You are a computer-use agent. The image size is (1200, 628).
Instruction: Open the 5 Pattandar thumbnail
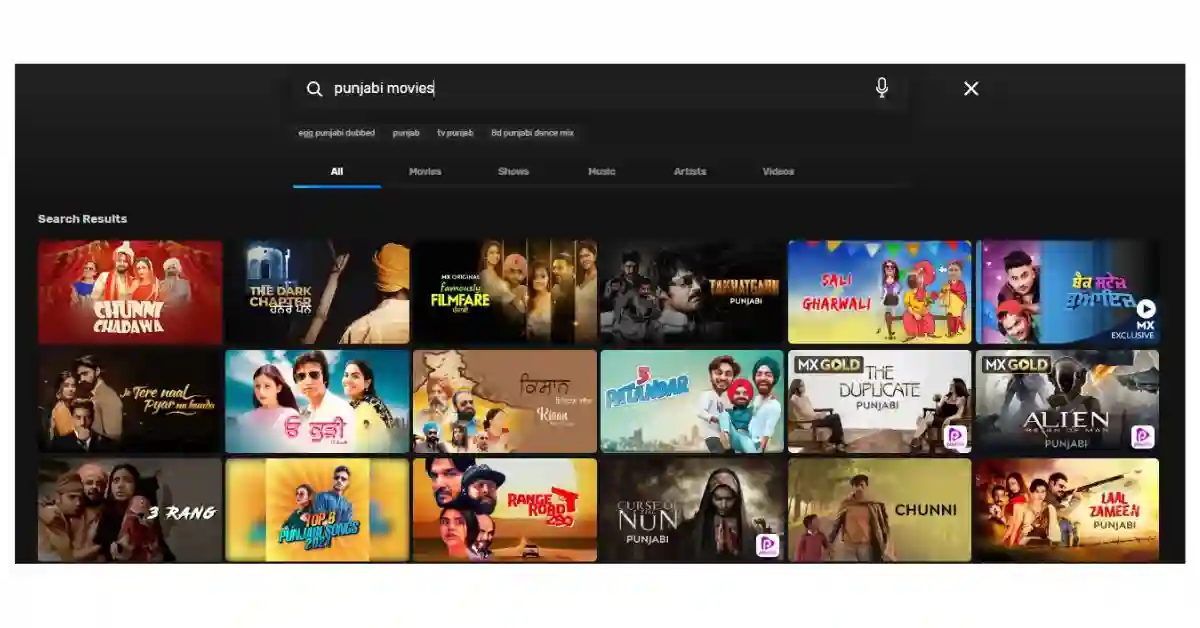click(x=692, y=401)
